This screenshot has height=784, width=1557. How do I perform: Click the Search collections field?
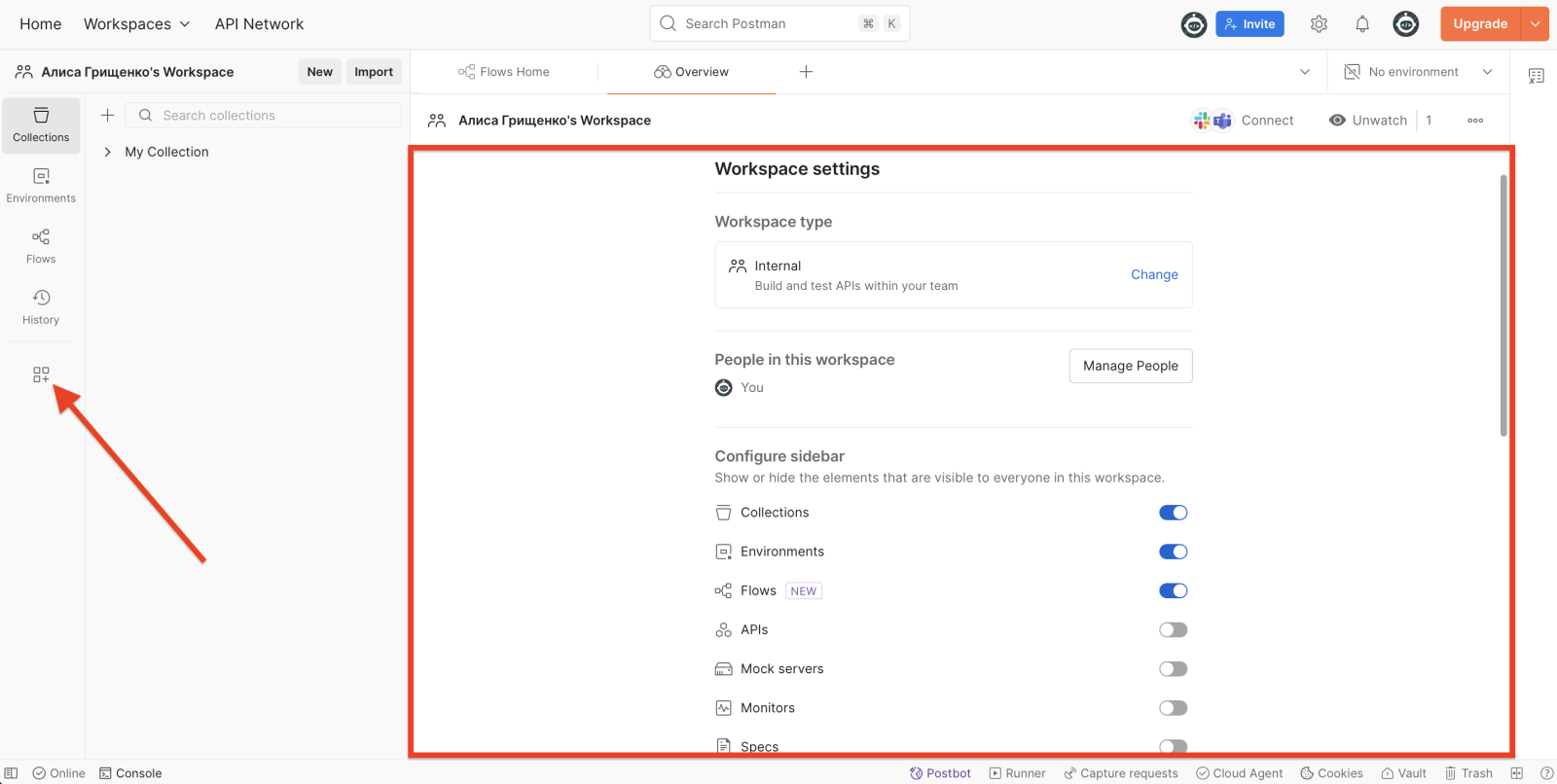264,115
